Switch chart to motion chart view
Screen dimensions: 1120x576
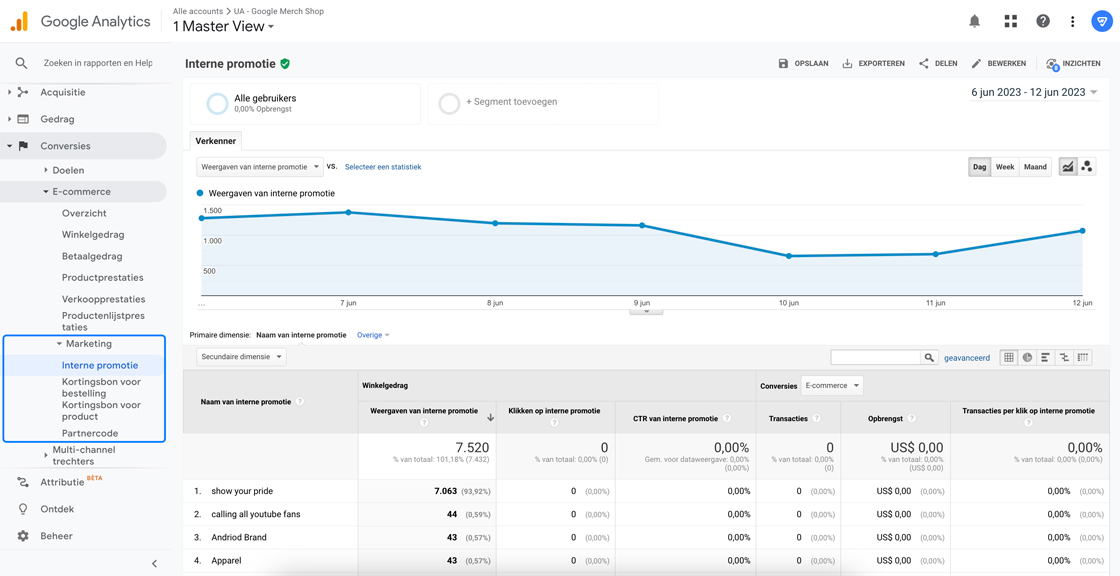[1086, 167]
